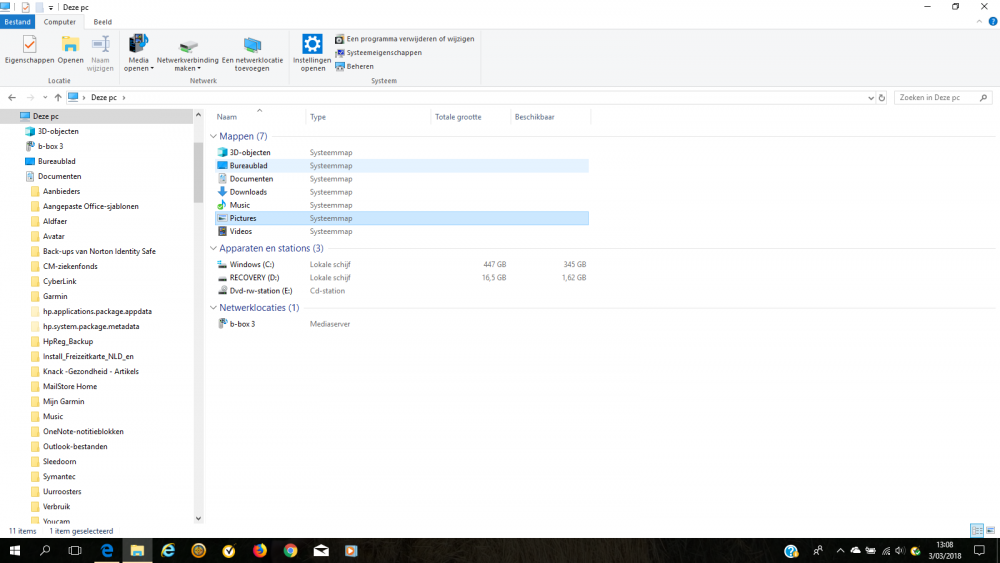The height and width of the screenshot is (563, 1000).
Task: Open the Bestand menu tab
Action: point(17,21)
